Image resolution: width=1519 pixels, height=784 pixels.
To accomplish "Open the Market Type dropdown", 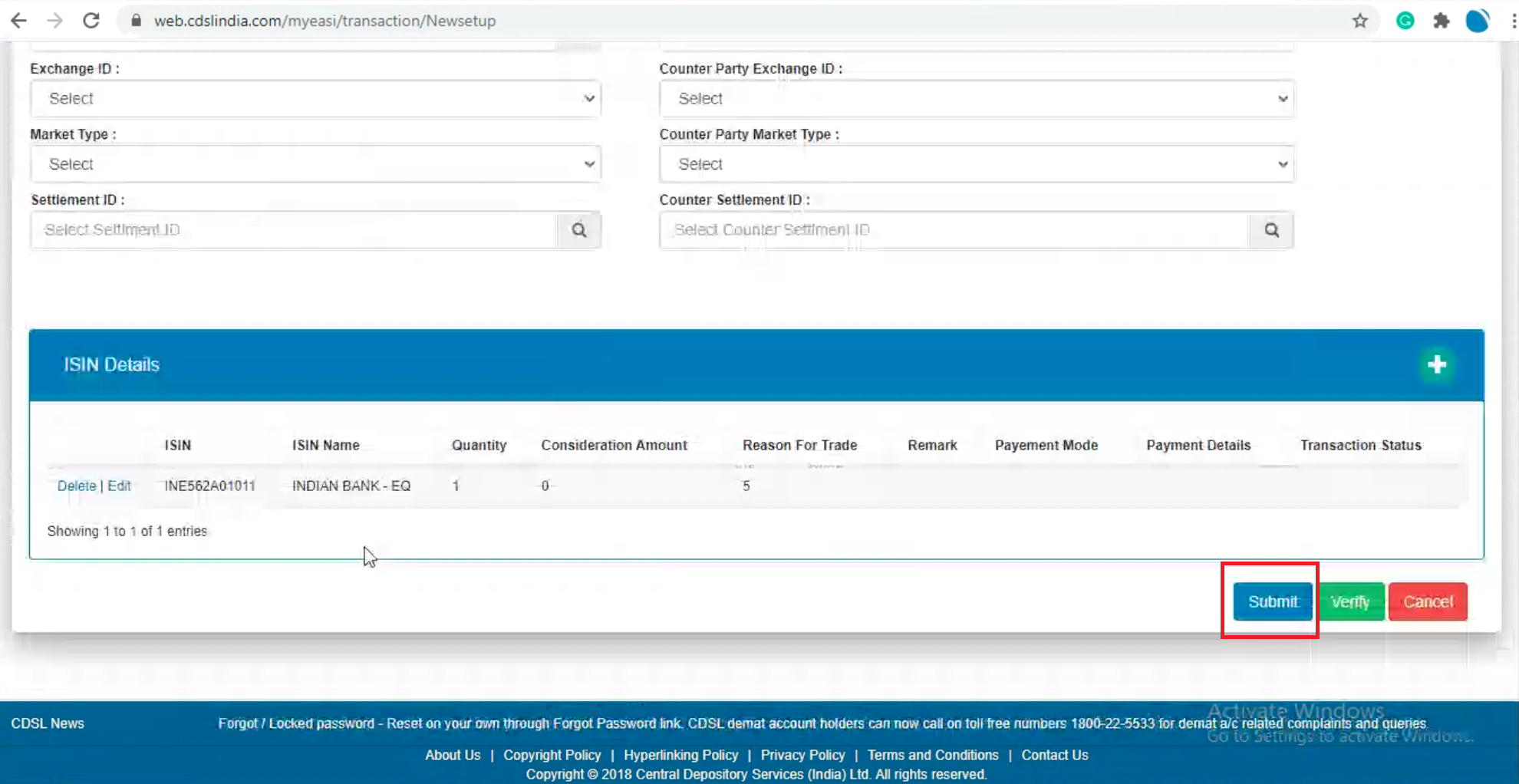I will 315,164.
